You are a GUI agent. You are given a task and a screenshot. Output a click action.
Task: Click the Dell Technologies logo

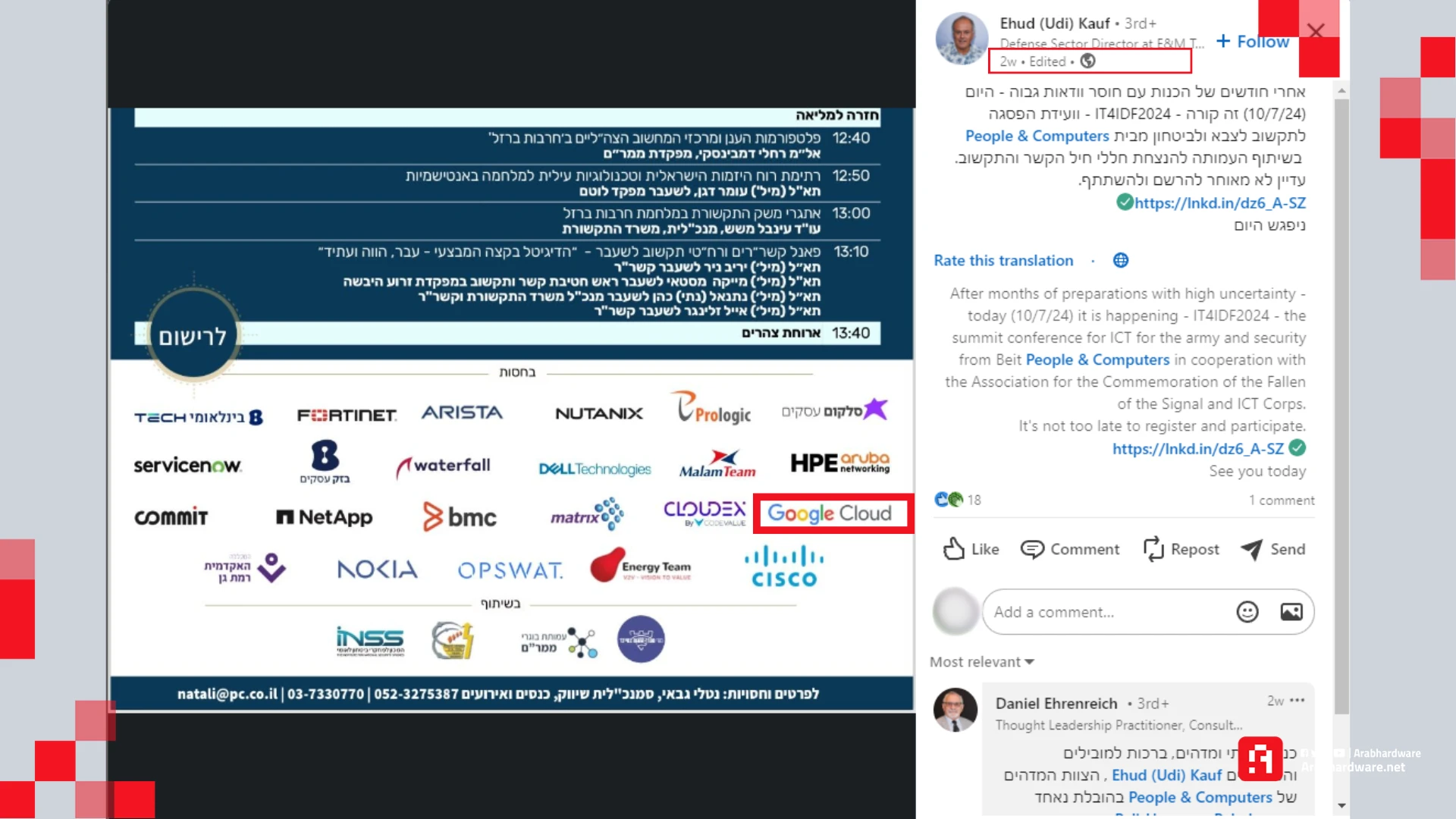(x=595, y=469)
